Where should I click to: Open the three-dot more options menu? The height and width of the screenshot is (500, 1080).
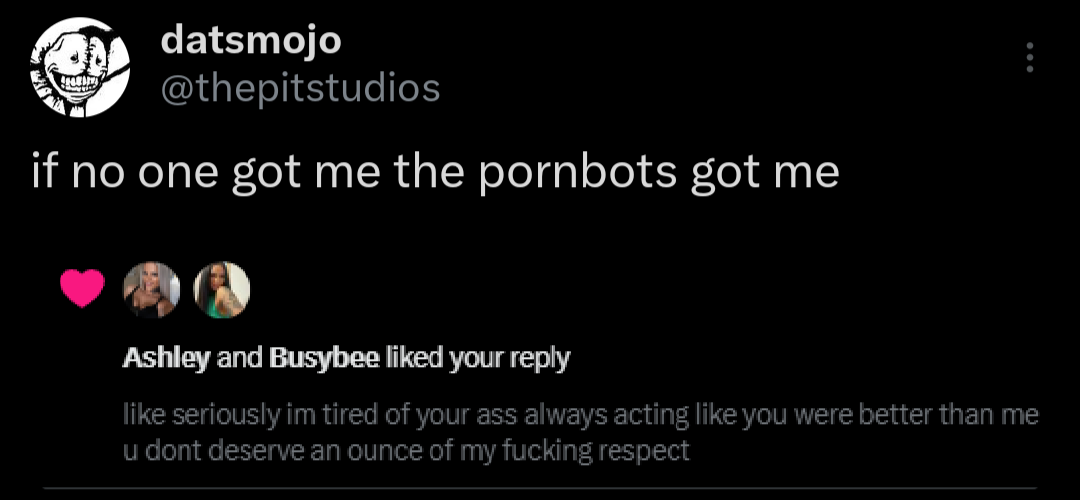tap(1029, 58)
